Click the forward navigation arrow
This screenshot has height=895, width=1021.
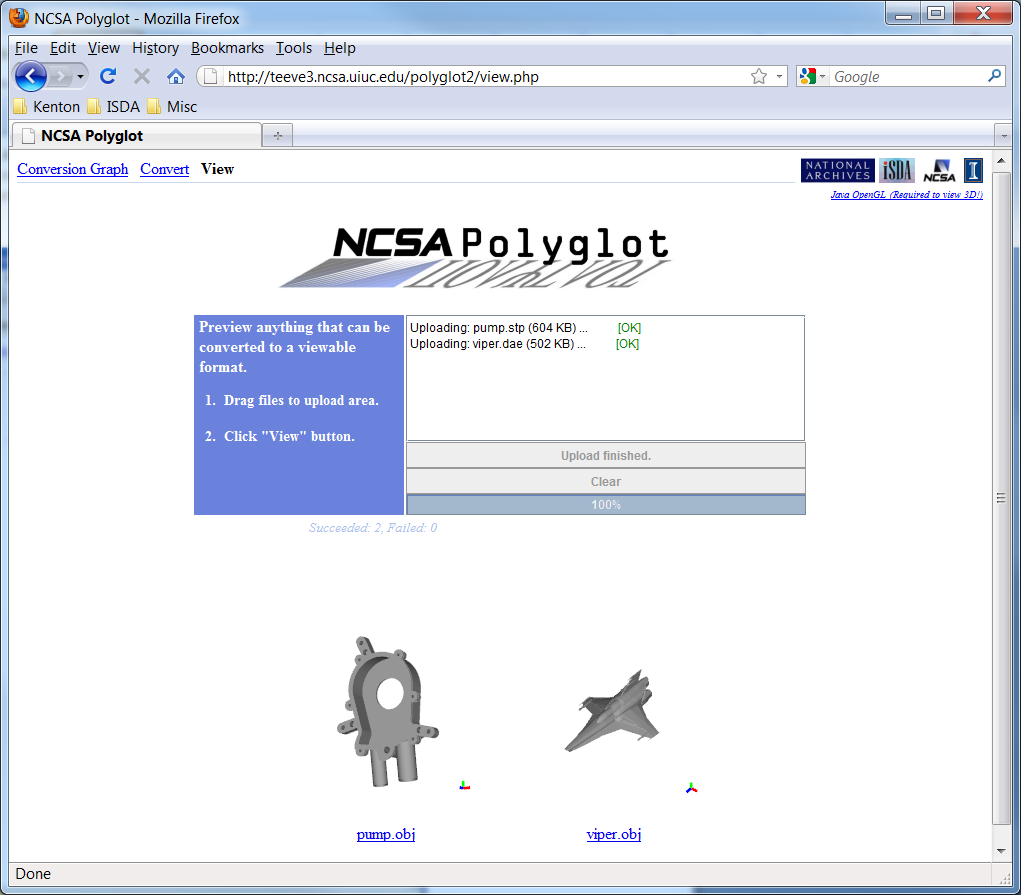(60, 77)
